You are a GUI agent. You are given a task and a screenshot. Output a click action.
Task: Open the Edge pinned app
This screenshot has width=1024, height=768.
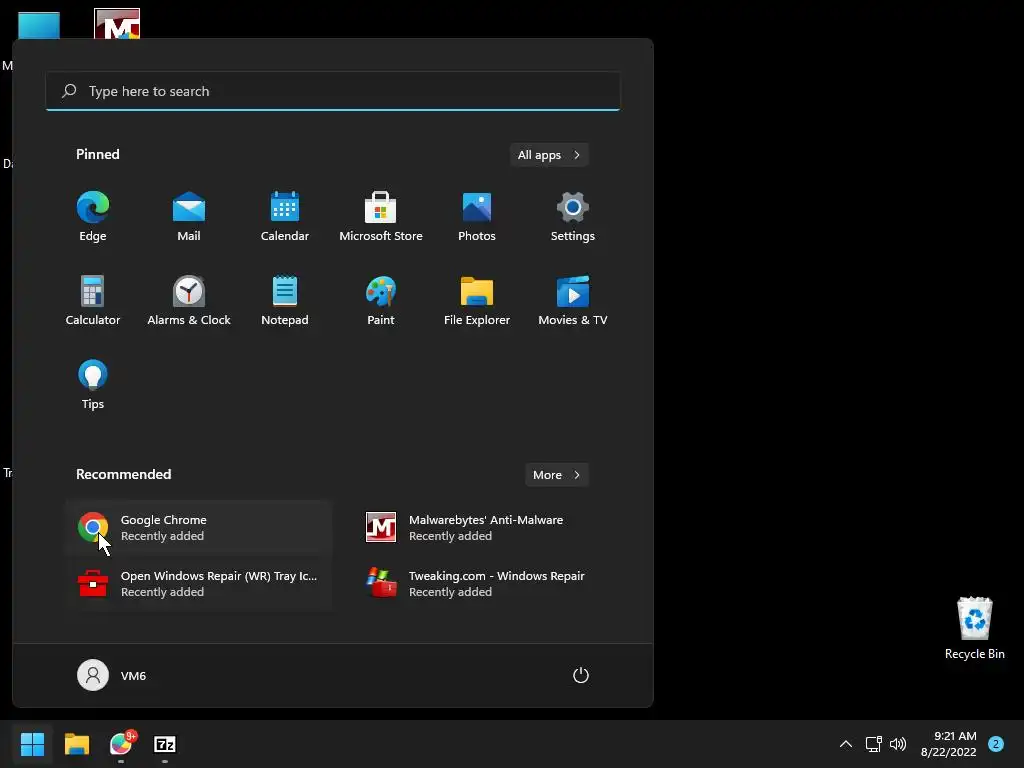(x=93, y=217)
